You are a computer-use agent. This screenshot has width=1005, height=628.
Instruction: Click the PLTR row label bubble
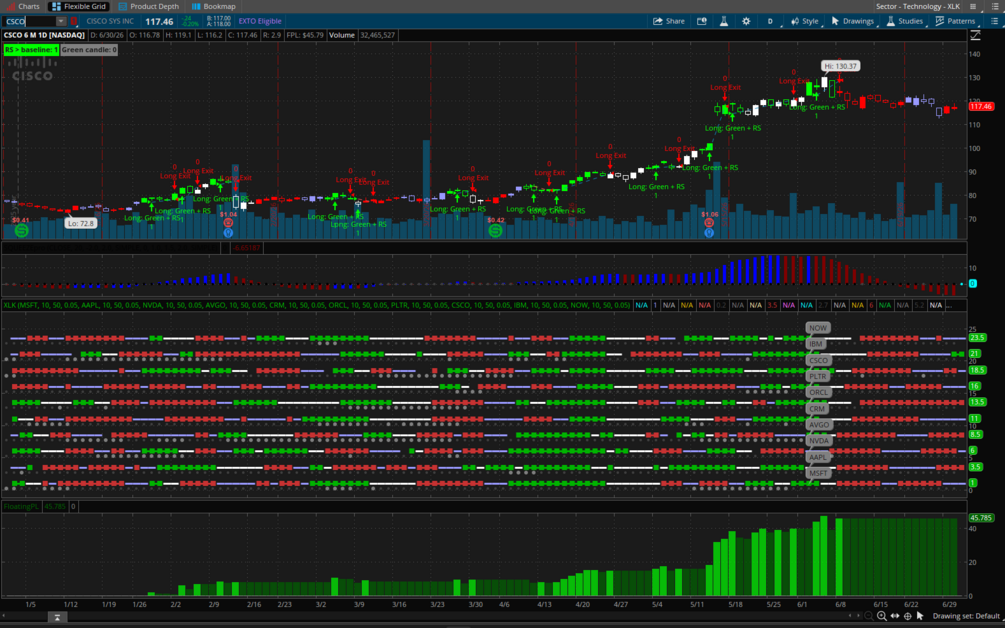[818, 376]
